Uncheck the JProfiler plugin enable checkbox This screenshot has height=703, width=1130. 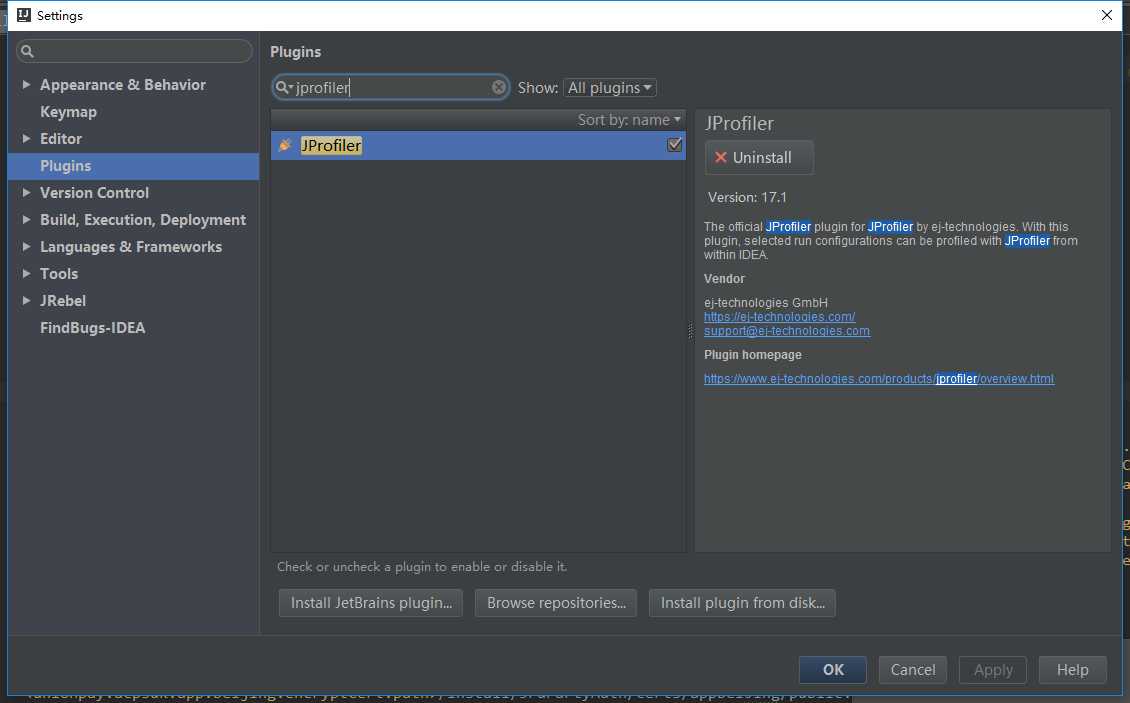[675, 145]
